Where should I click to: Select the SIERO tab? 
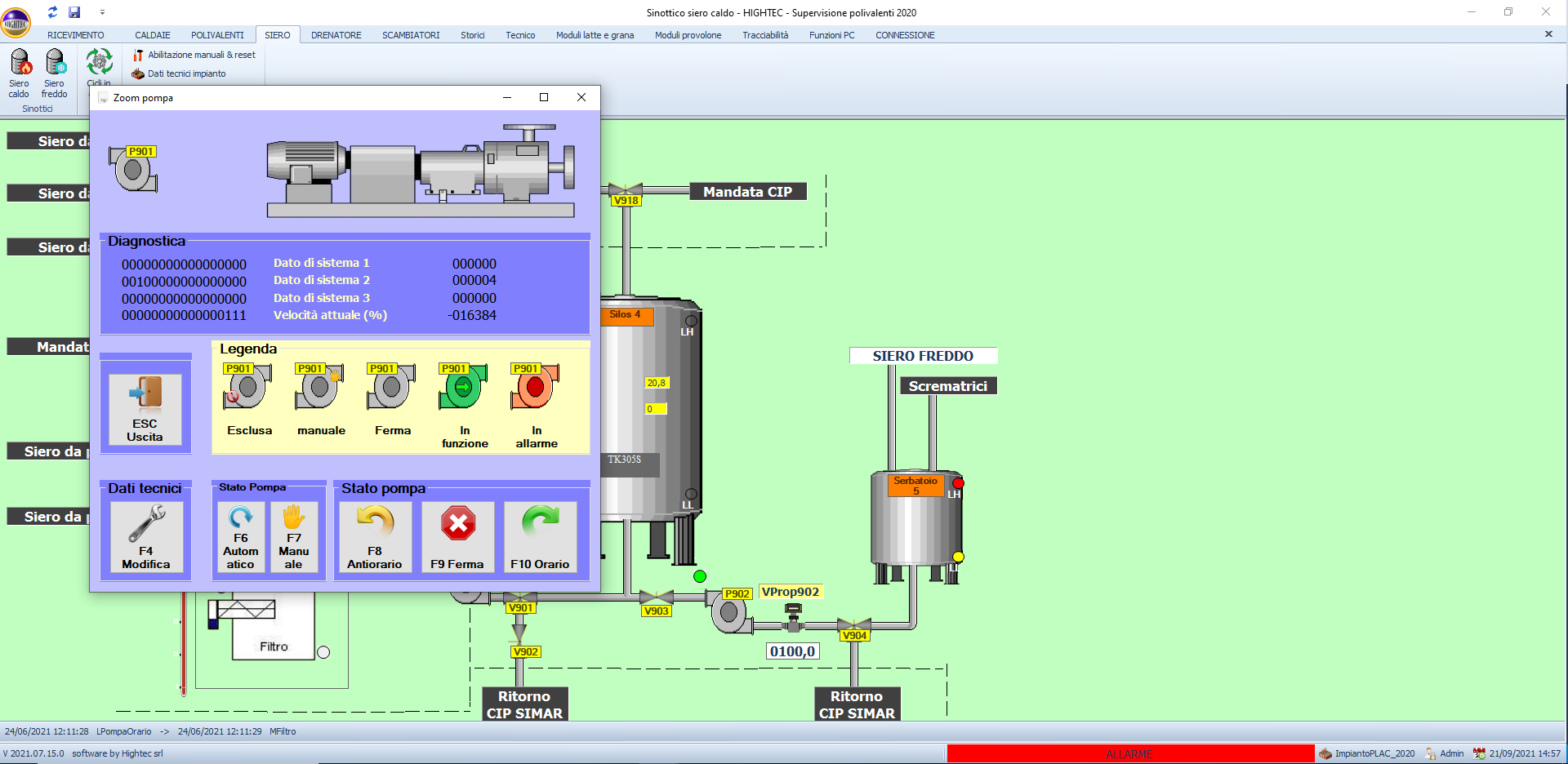[278, 35]
